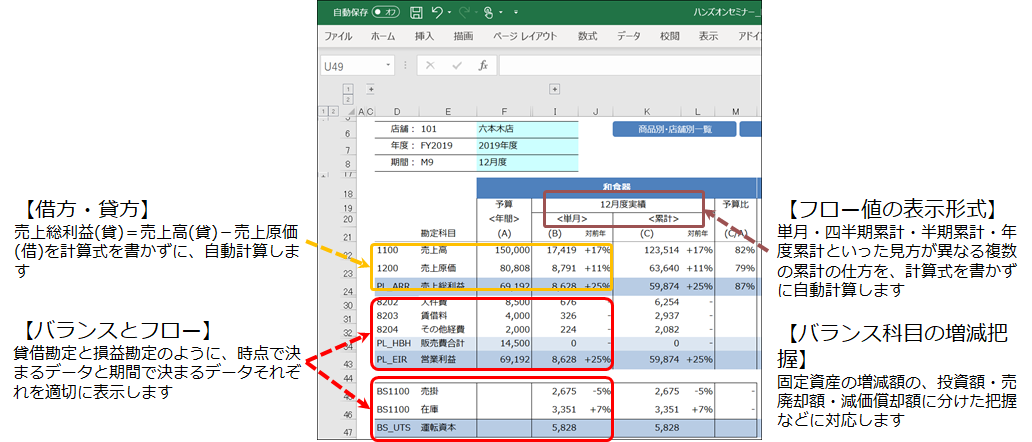
Task: Click the cell containing 六本木店
Action: (x=527, y=130)
